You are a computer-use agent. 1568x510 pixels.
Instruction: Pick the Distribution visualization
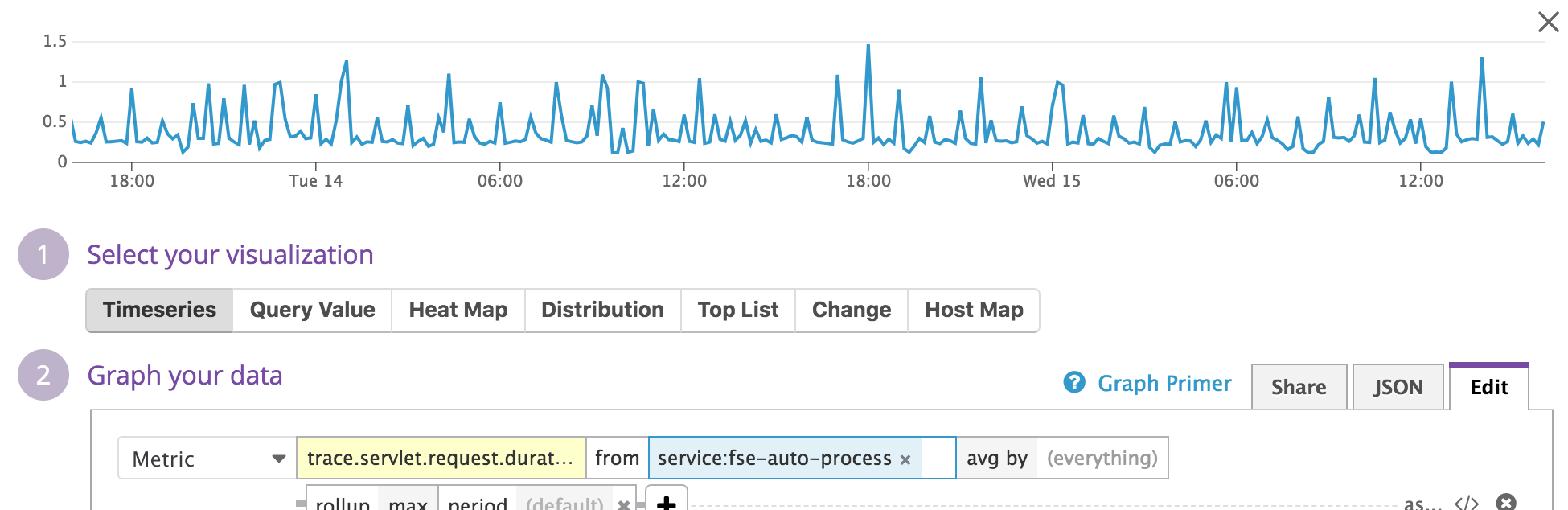coord(602,310)
